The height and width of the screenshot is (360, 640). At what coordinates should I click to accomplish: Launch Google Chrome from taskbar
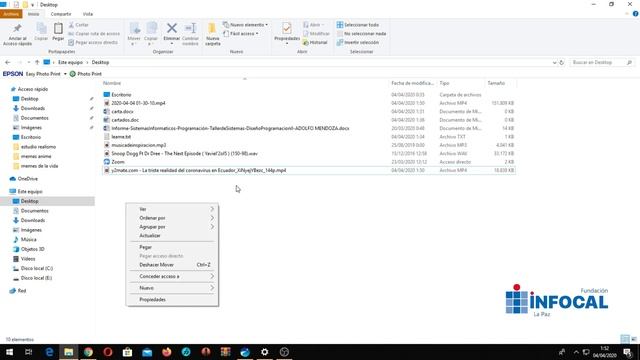pyautogui.click(x=88, y=352)
